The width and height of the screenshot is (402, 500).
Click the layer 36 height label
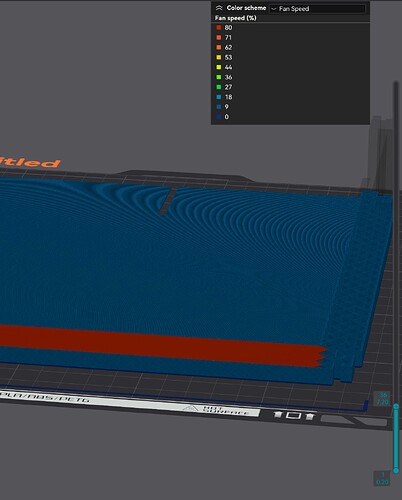pyautogui.click(x=382, y=399)
